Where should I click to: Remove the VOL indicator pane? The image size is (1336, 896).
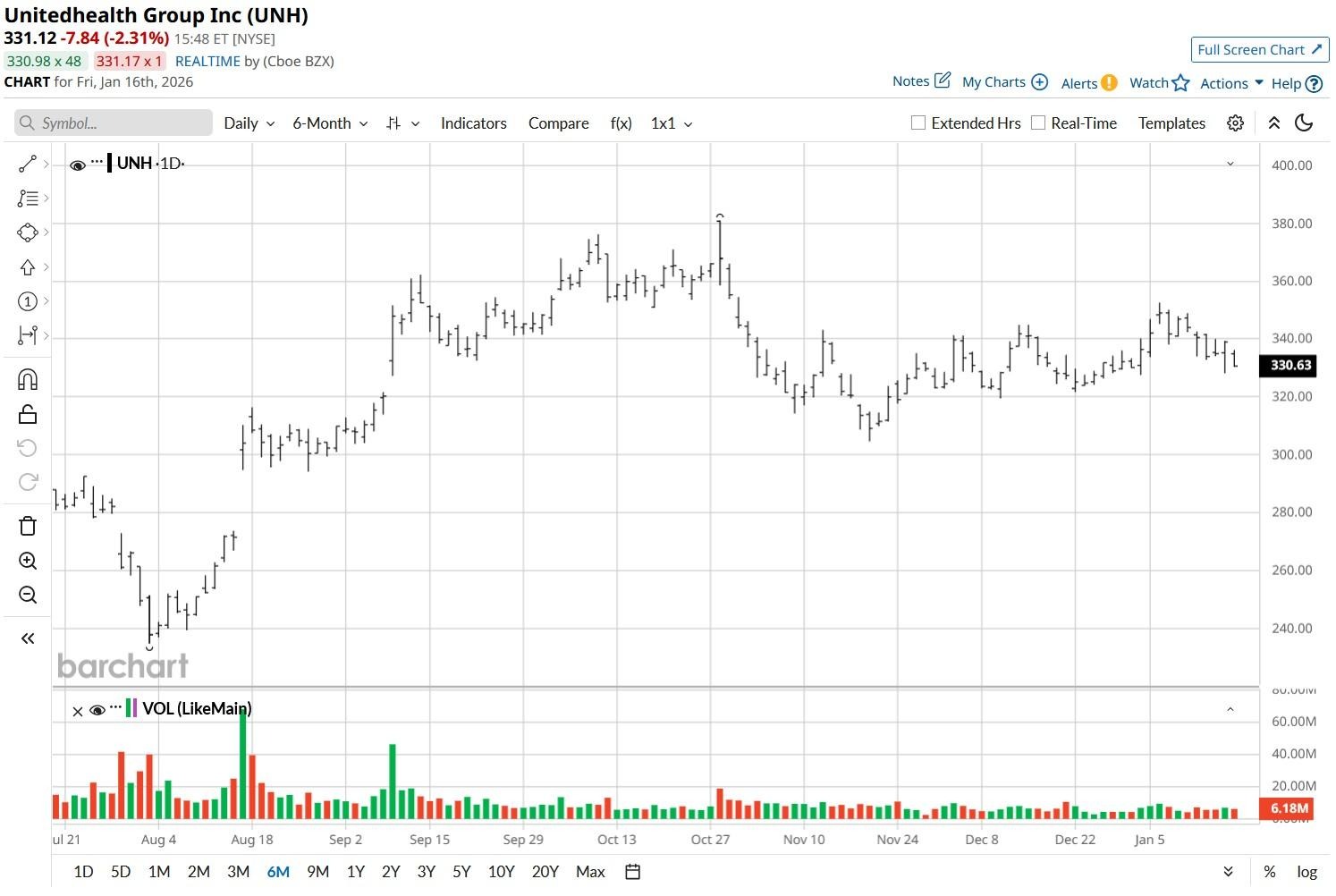point(77,711)
